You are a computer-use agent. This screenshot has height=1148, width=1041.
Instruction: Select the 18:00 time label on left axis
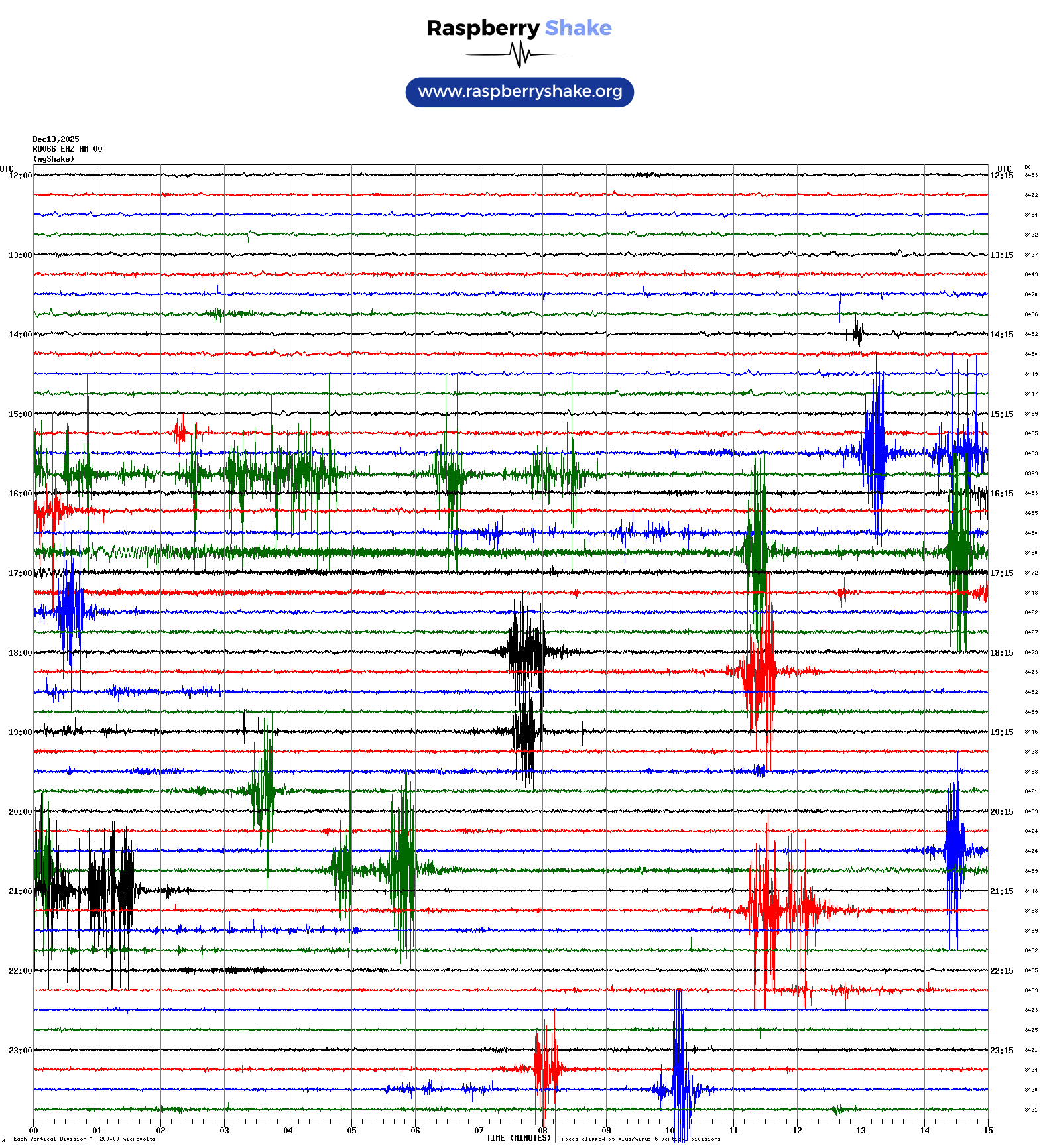[20, 653]
